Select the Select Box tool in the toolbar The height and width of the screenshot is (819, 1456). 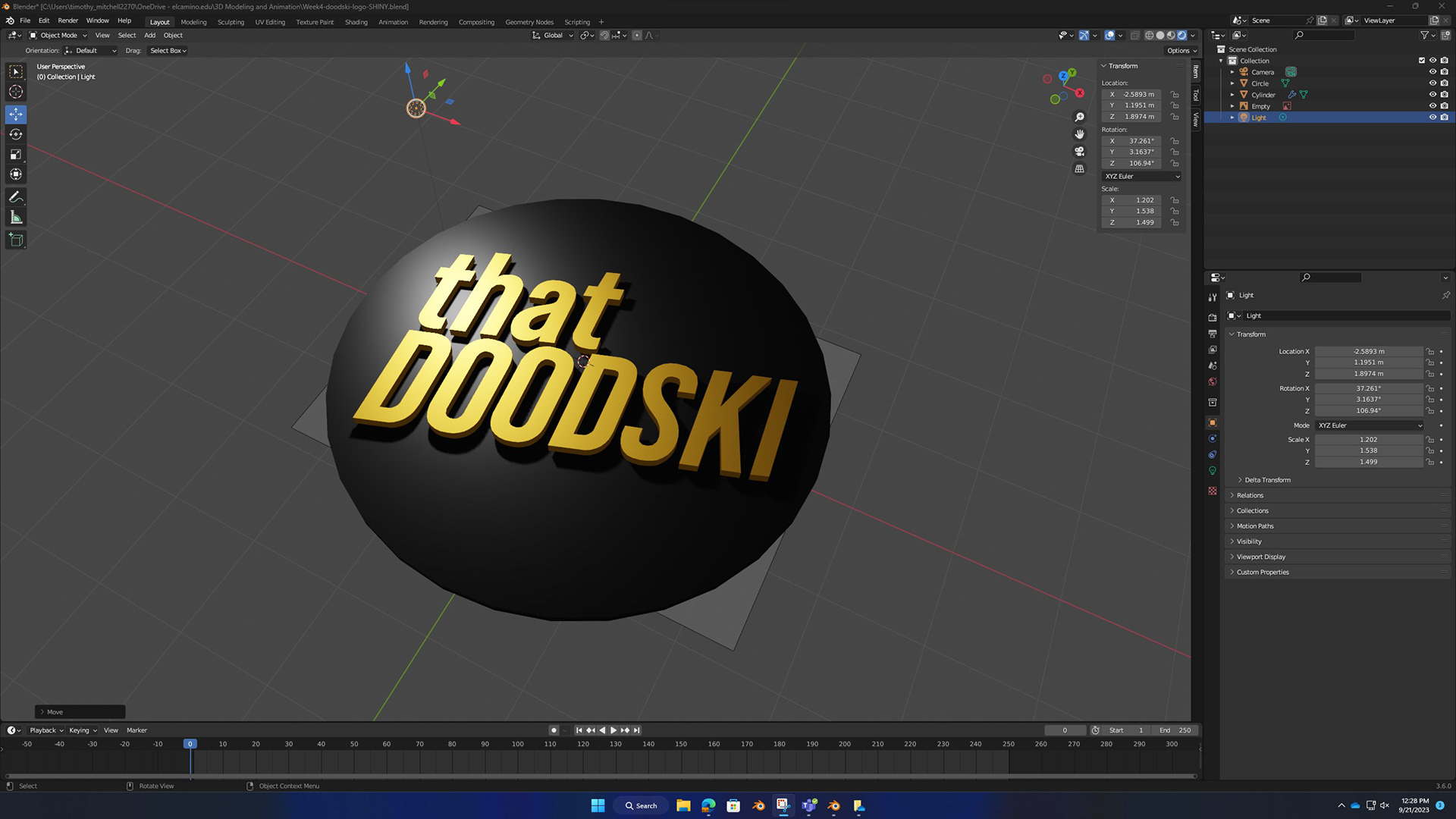(x=16, y=72)
